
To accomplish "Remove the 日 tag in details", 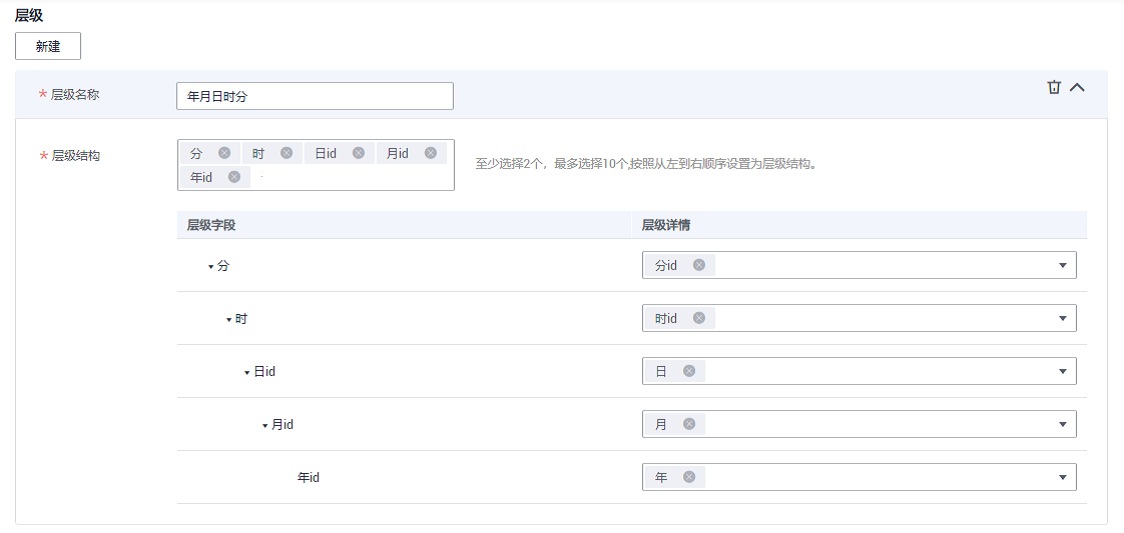I will point(689,371).
